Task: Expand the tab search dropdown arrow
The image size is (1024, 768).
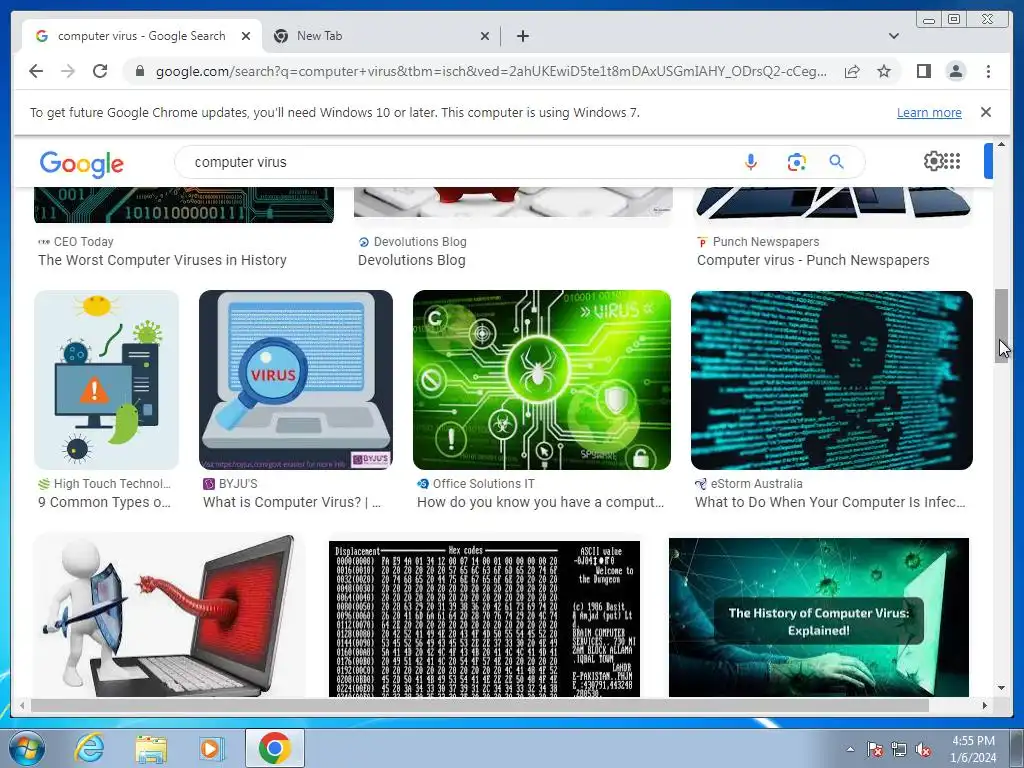Action: pyautogui.click(x=893, y=36)
